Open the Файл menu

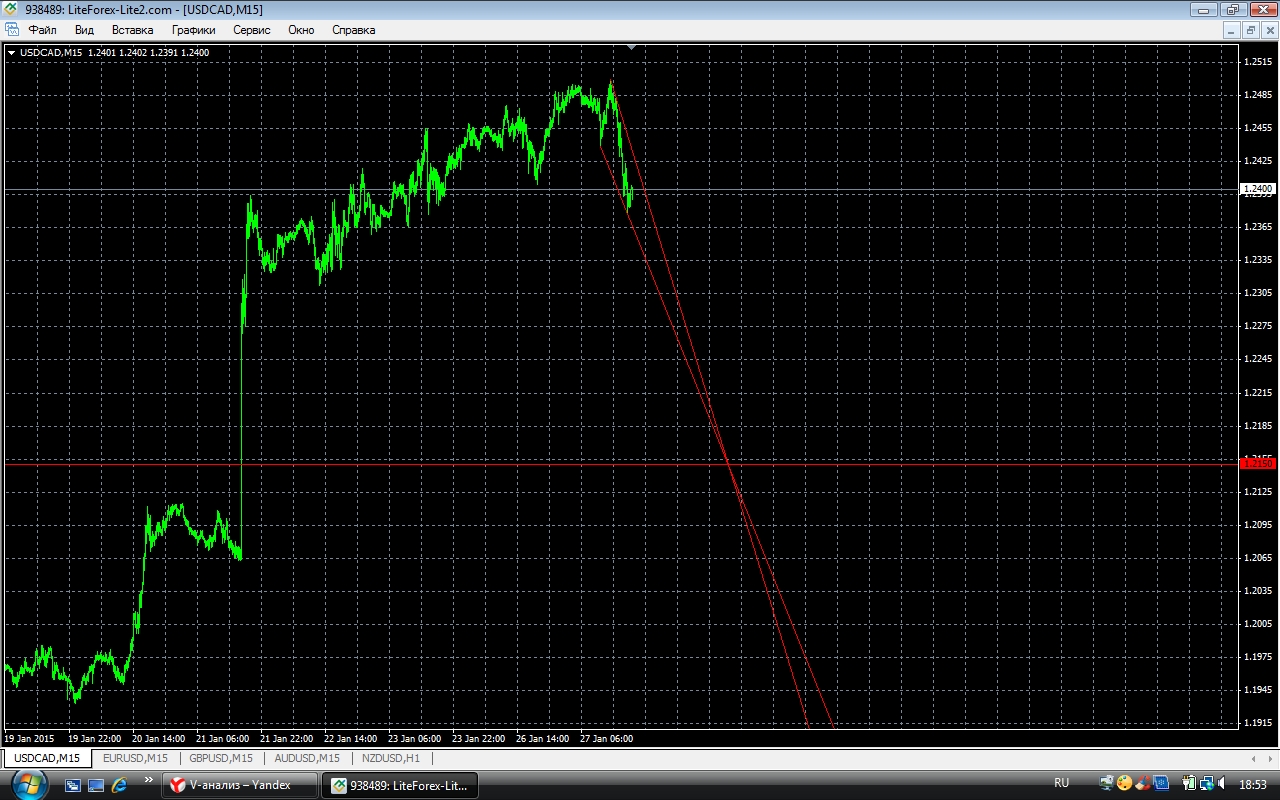42,30
